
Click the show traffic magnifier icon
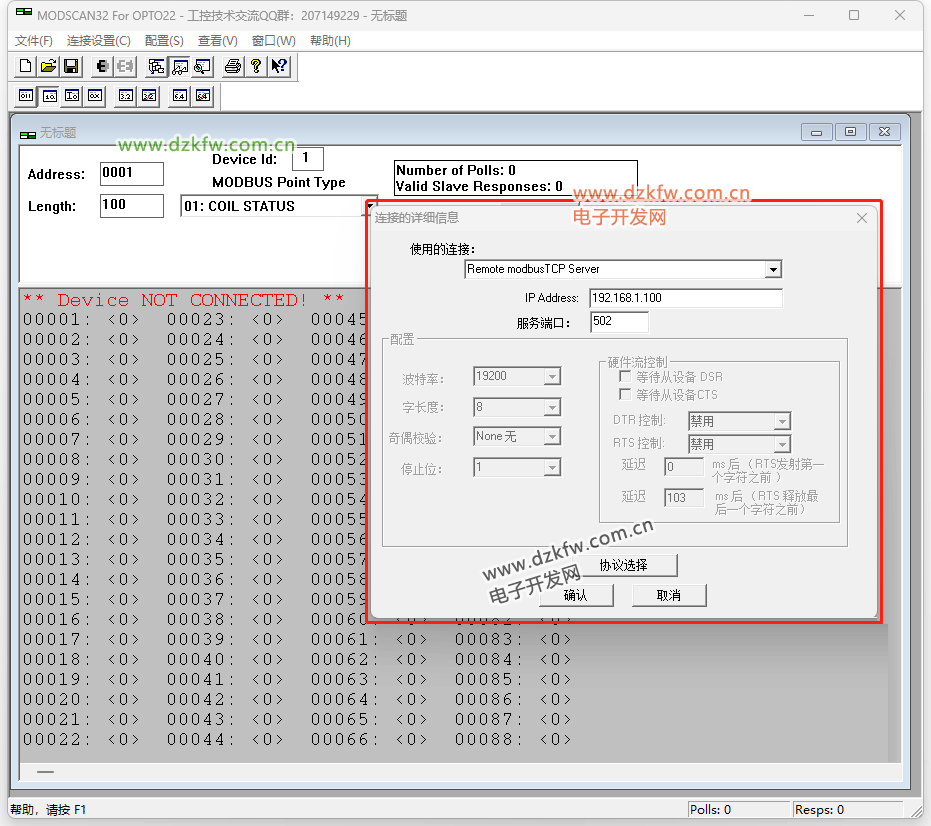203,67
